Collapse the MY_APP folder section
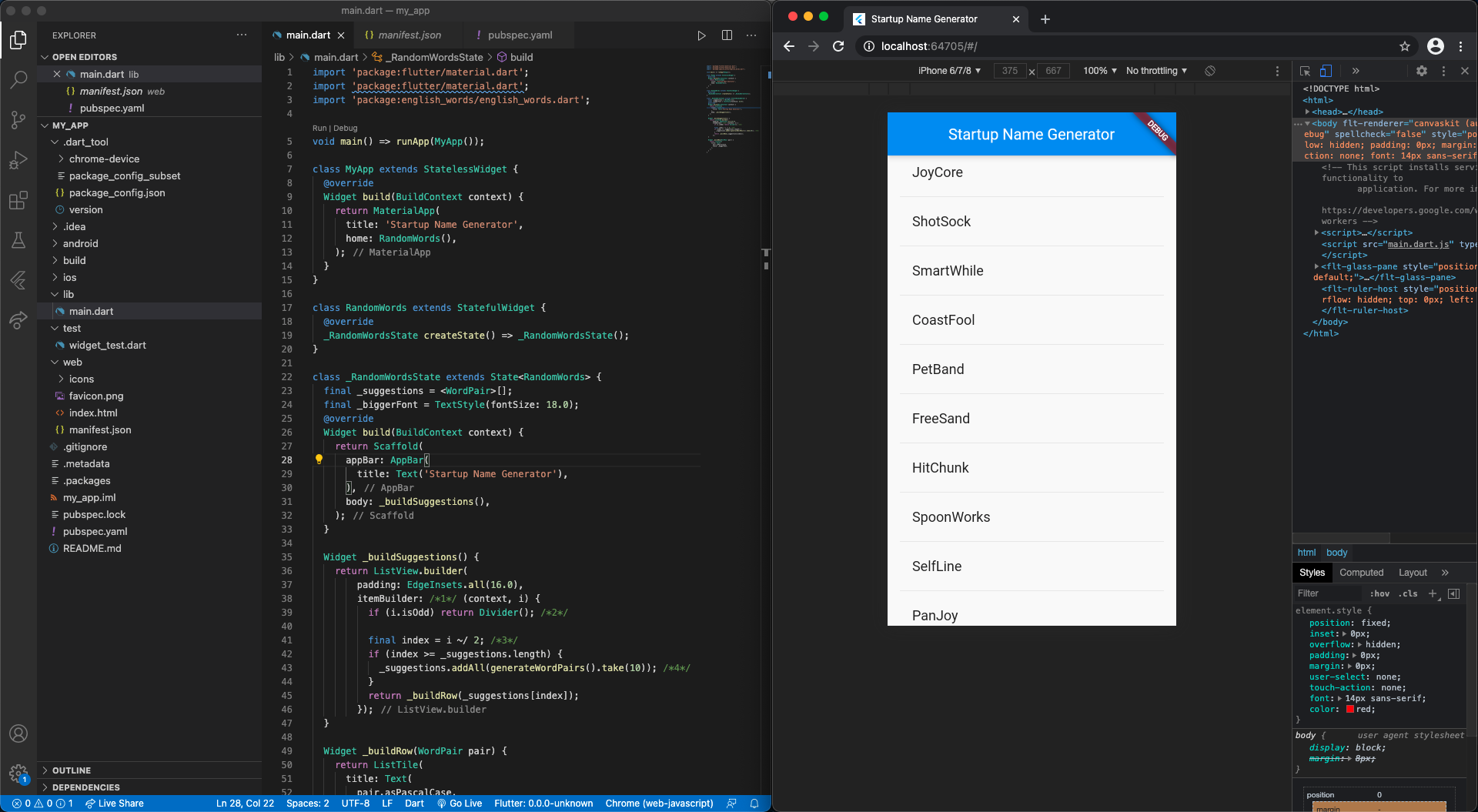The image size is (1478, 812). coord(150,125)
